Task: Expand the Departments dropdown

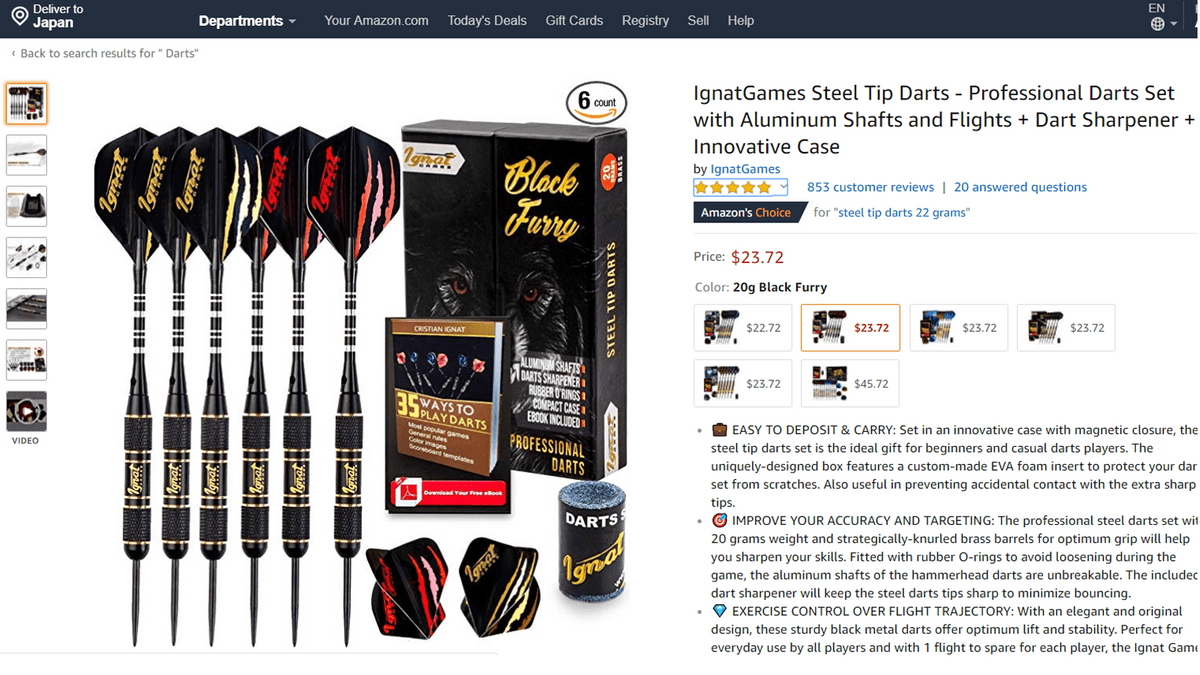Action: 247,21
